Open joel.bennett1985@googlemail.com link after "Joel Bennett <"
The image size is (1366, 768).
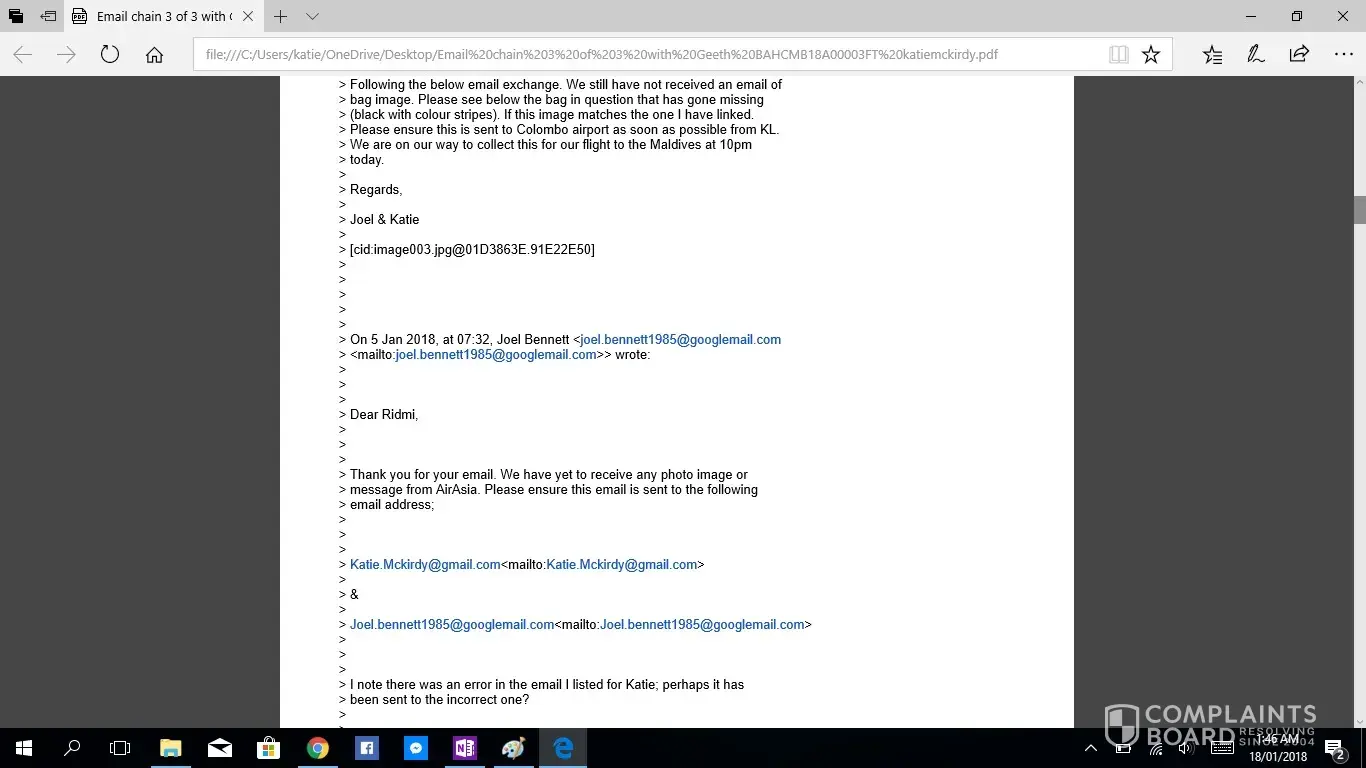(x=680, y=340)
